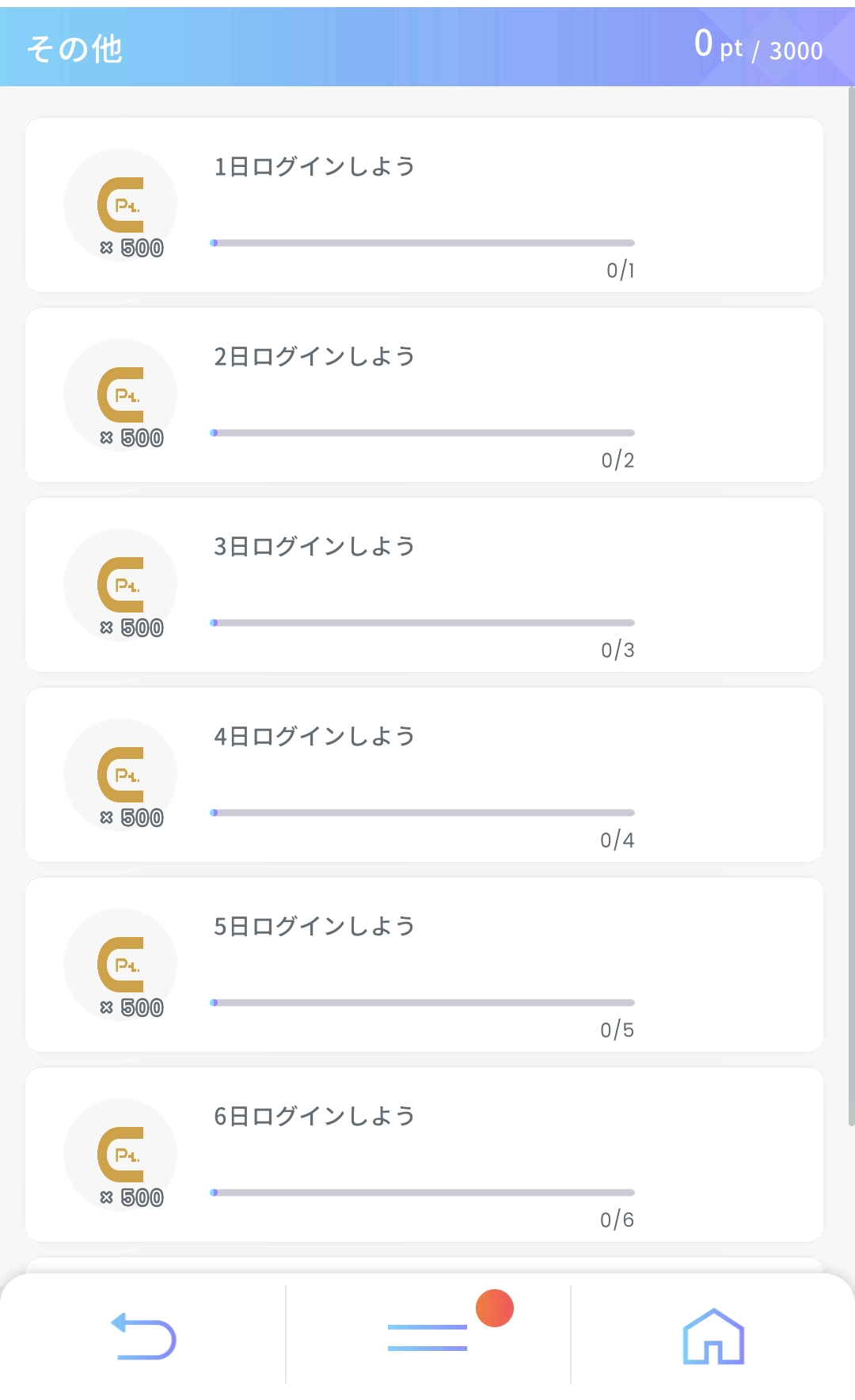This screenshot has width=855, height=1400.
Task: Tap coin reward icon for 2-day login
Action: point(120,396)
